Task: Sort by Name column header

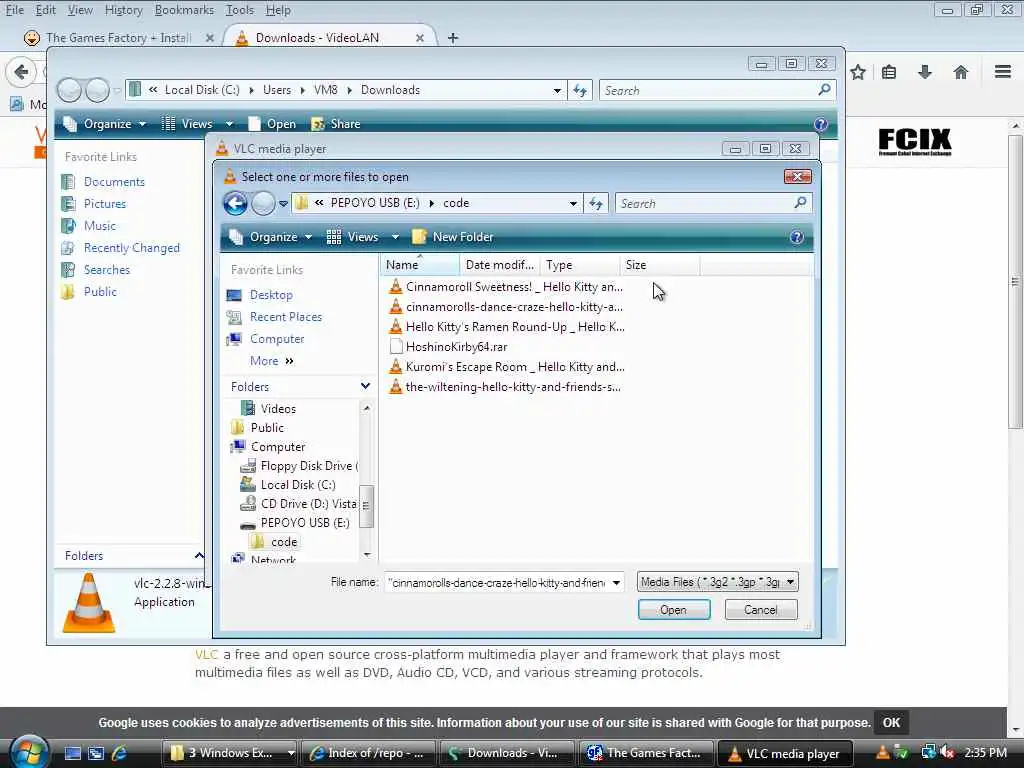Action: click(420, 264)
